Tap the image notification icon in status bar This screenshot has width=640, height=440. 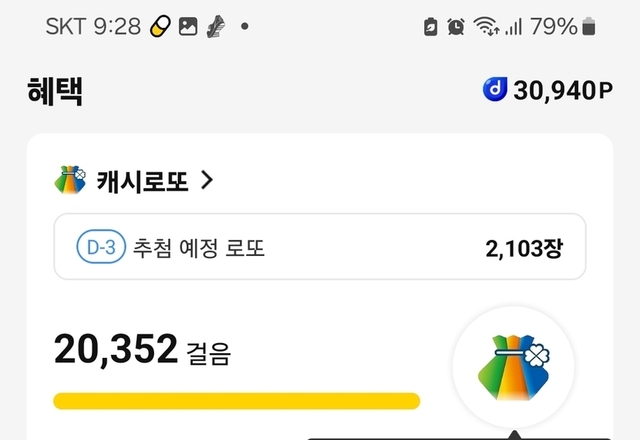[187, 27]
